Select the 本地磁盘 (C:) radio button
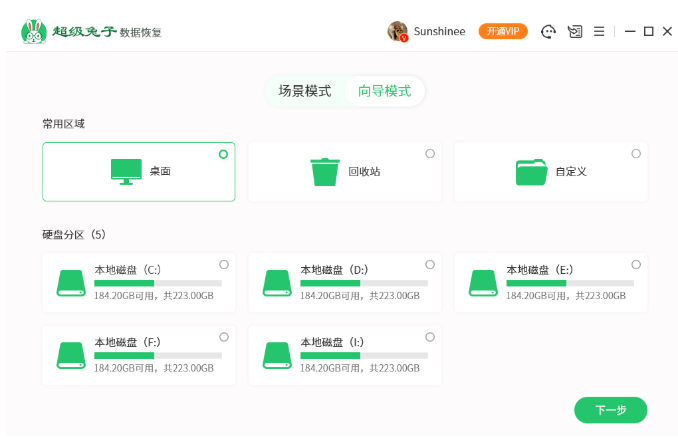The height and width of the screenshot is (442, 678). pyautogui.click(x=224, y=264)
